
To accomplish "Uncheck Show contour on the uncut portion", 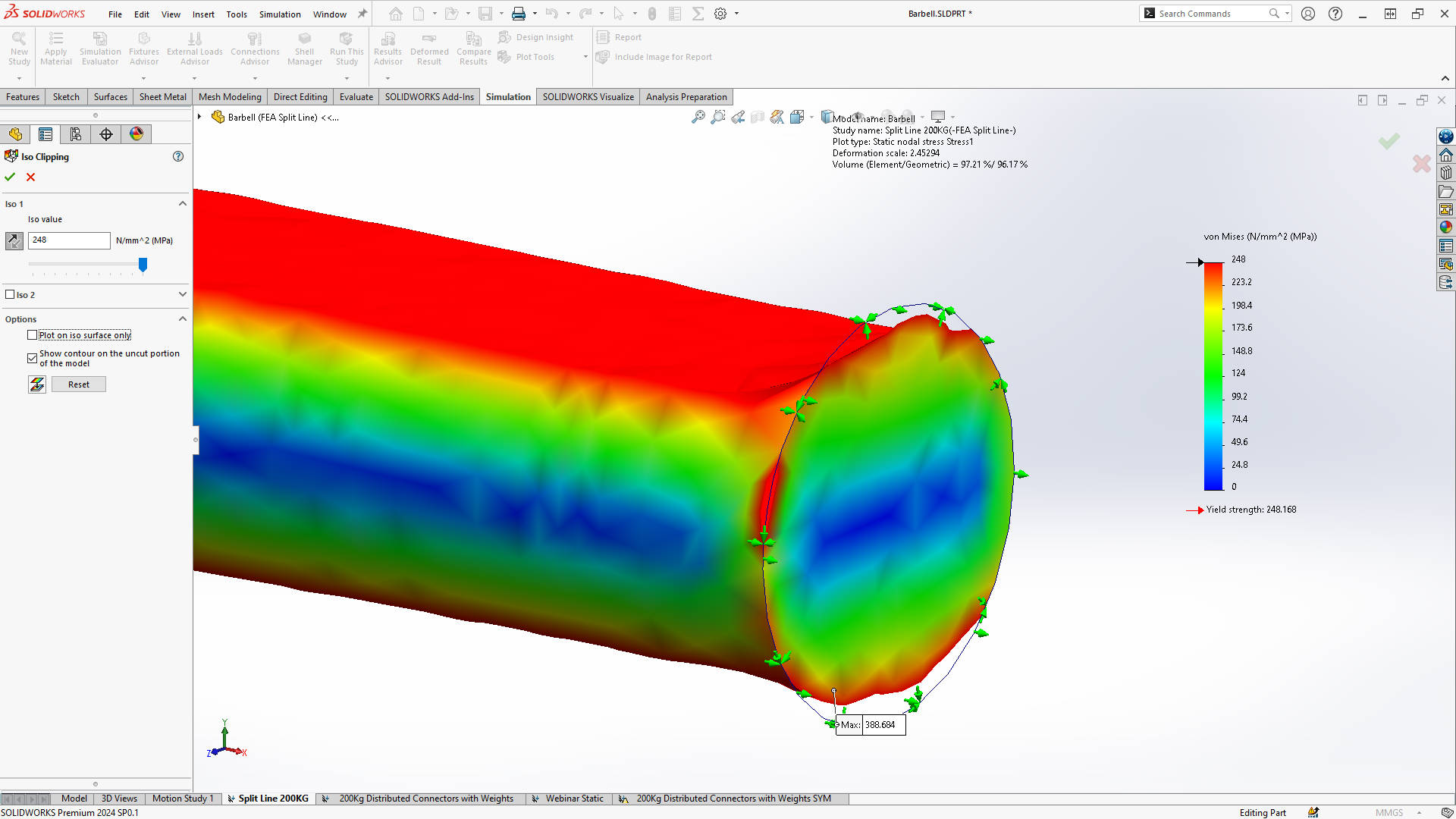I will pos(33,358).
